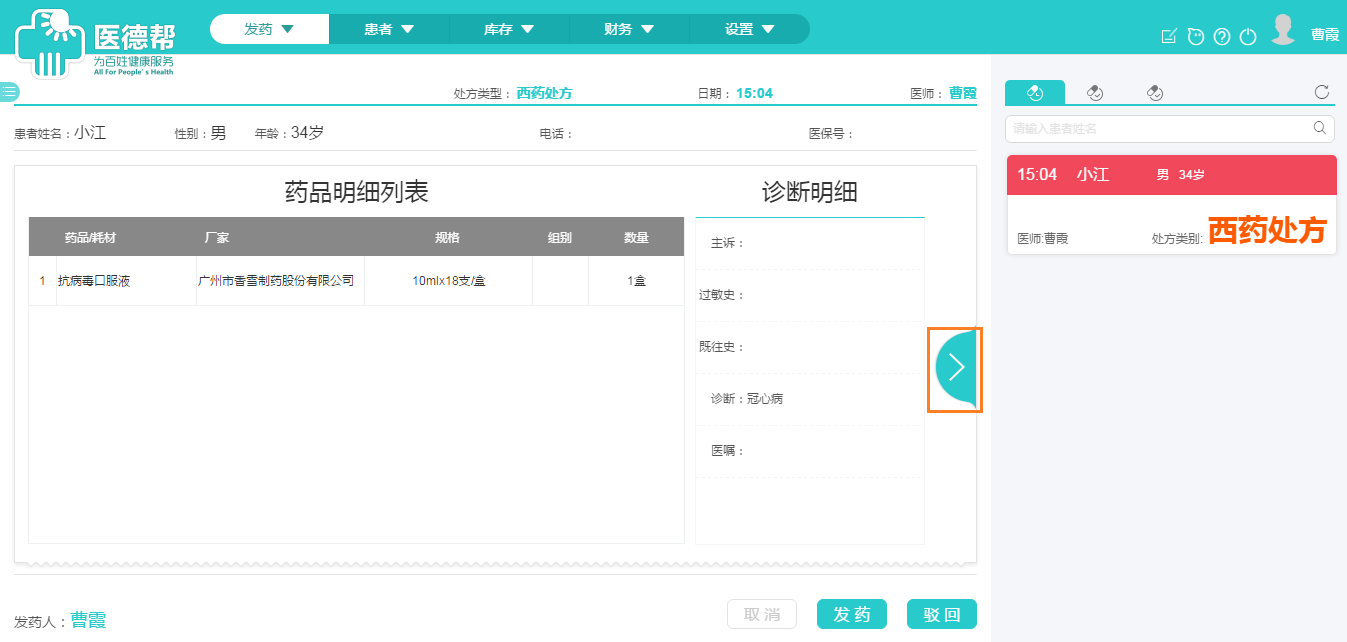This screenshot has width=1347, height=642.
Task: Open the edit note icon in the header
Action: click(x=1169, y=37)
